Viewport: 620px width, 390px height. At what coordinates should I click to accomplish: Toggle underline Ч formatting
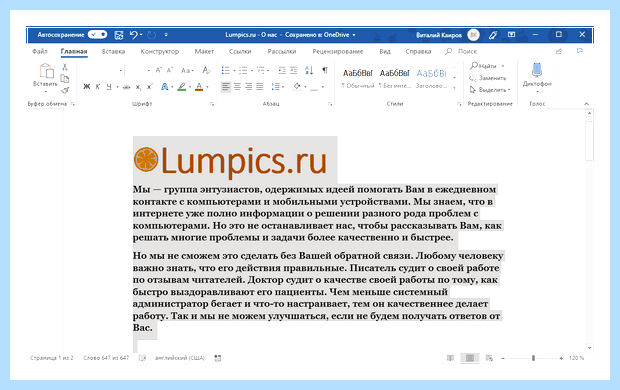pos(109,87)
